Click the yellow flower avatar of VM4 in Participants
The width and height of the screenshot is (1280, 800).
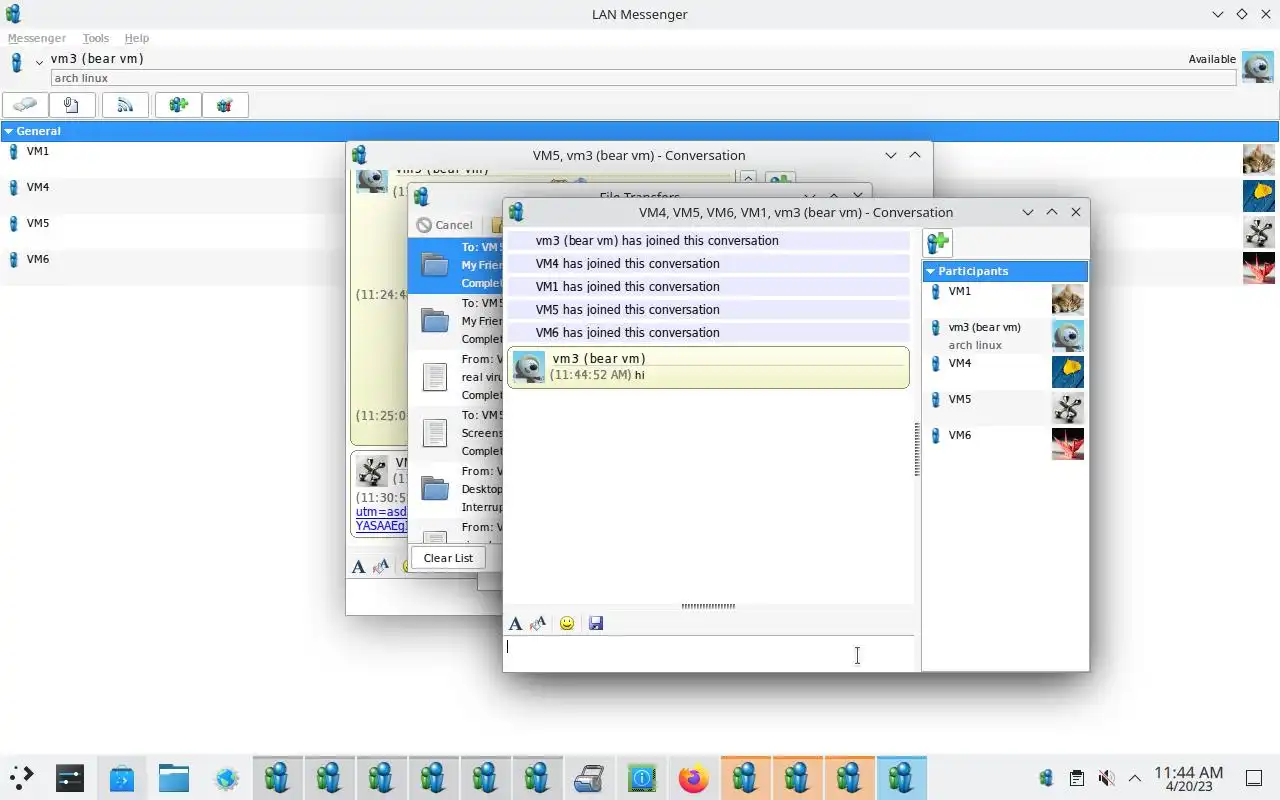coord(1068,371)
